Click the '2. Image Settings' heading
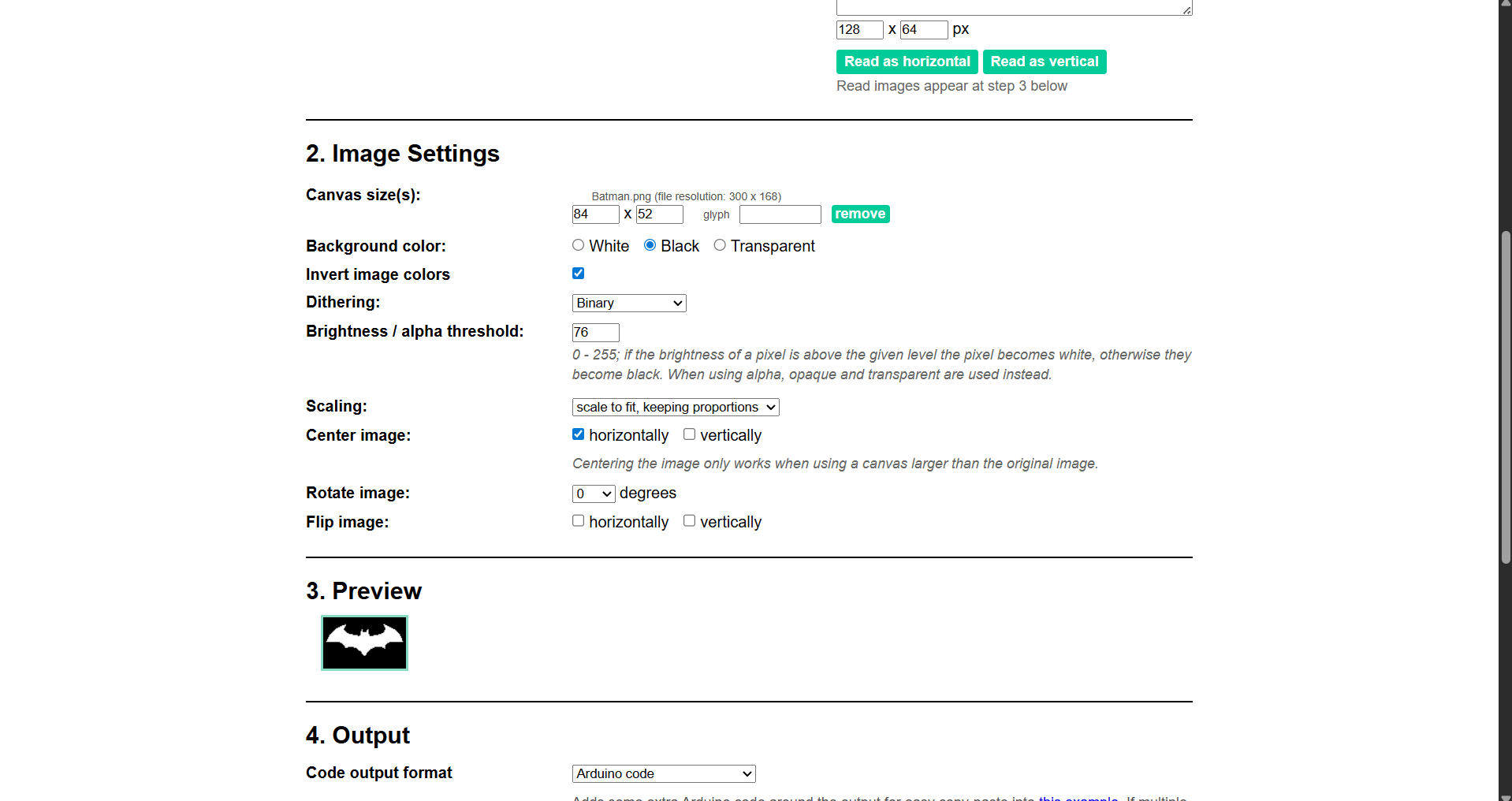1512x801 pixels. click(403, 154)
